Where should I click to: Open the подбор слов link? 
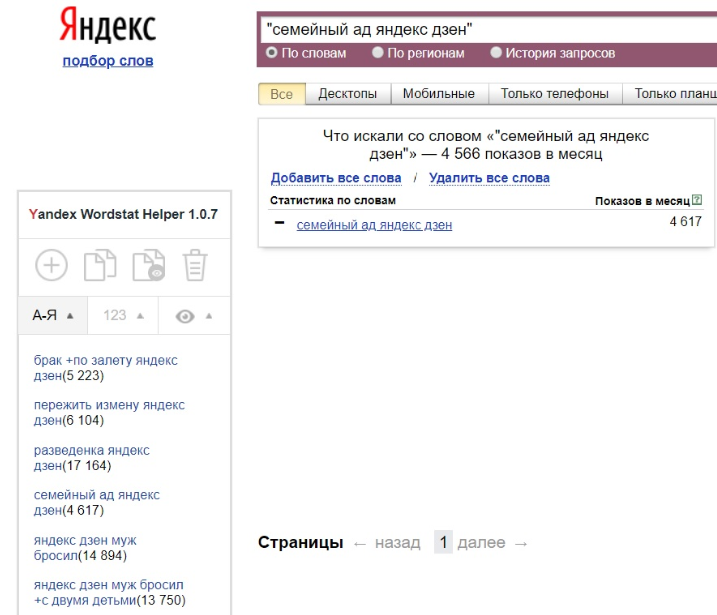click(108, 61)
